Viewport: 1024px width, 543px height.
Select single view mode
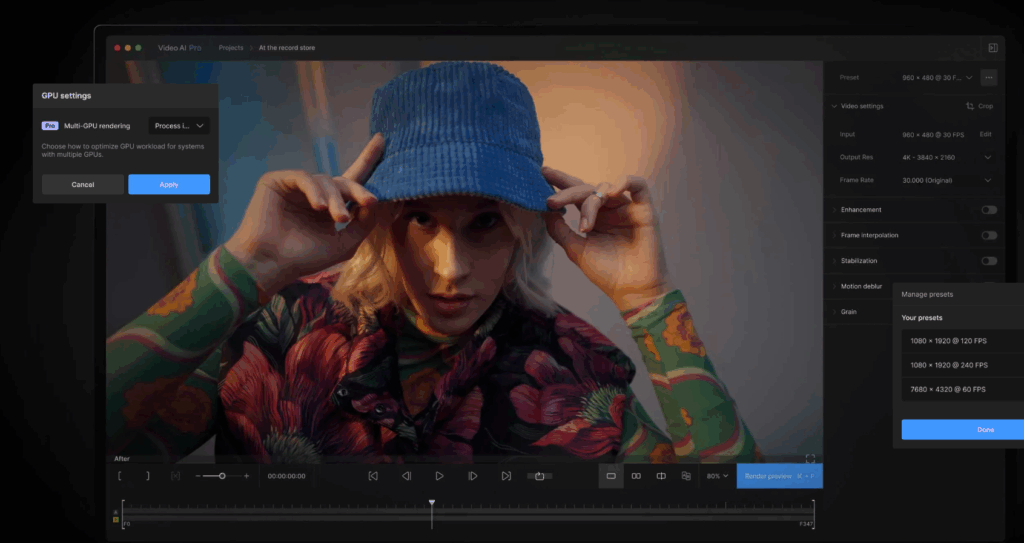[611, 476]
